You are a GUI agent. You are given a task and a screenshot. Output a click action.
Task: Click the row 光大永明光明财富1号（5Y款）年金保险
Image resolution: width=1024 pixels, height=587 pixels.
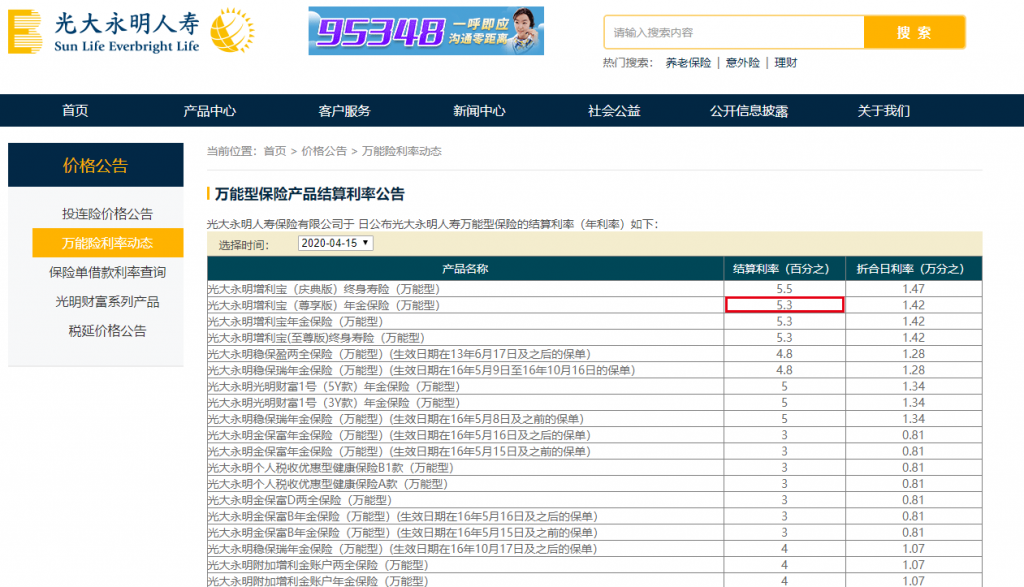[594, 387]
